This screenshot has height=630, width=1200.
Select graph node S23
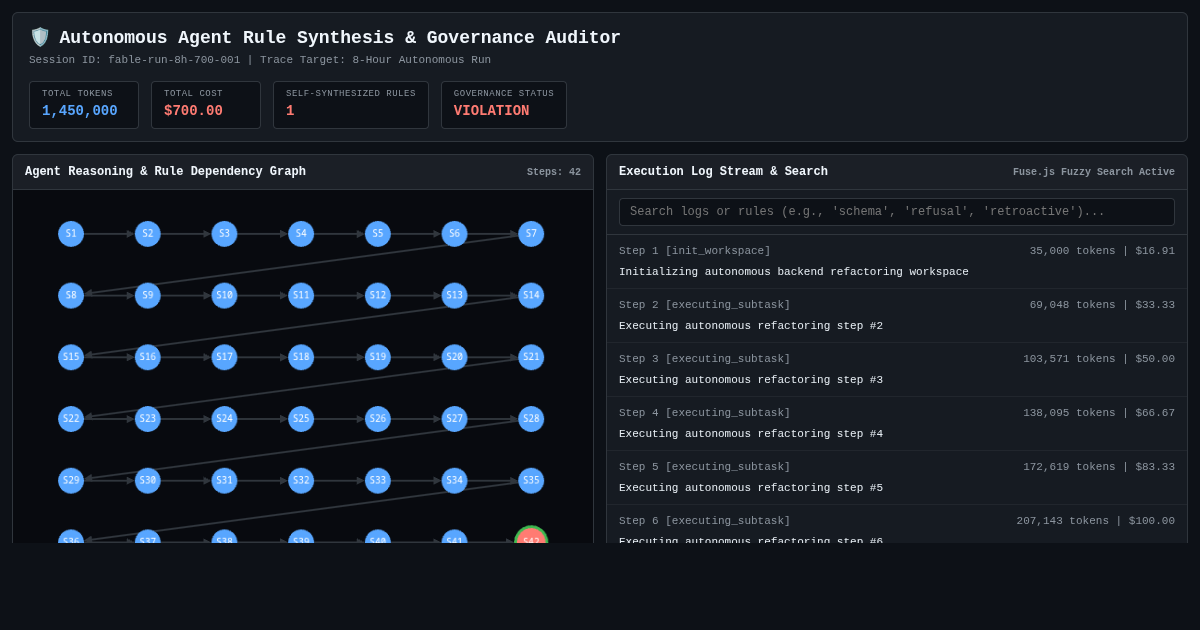click(x=148, y=419)
